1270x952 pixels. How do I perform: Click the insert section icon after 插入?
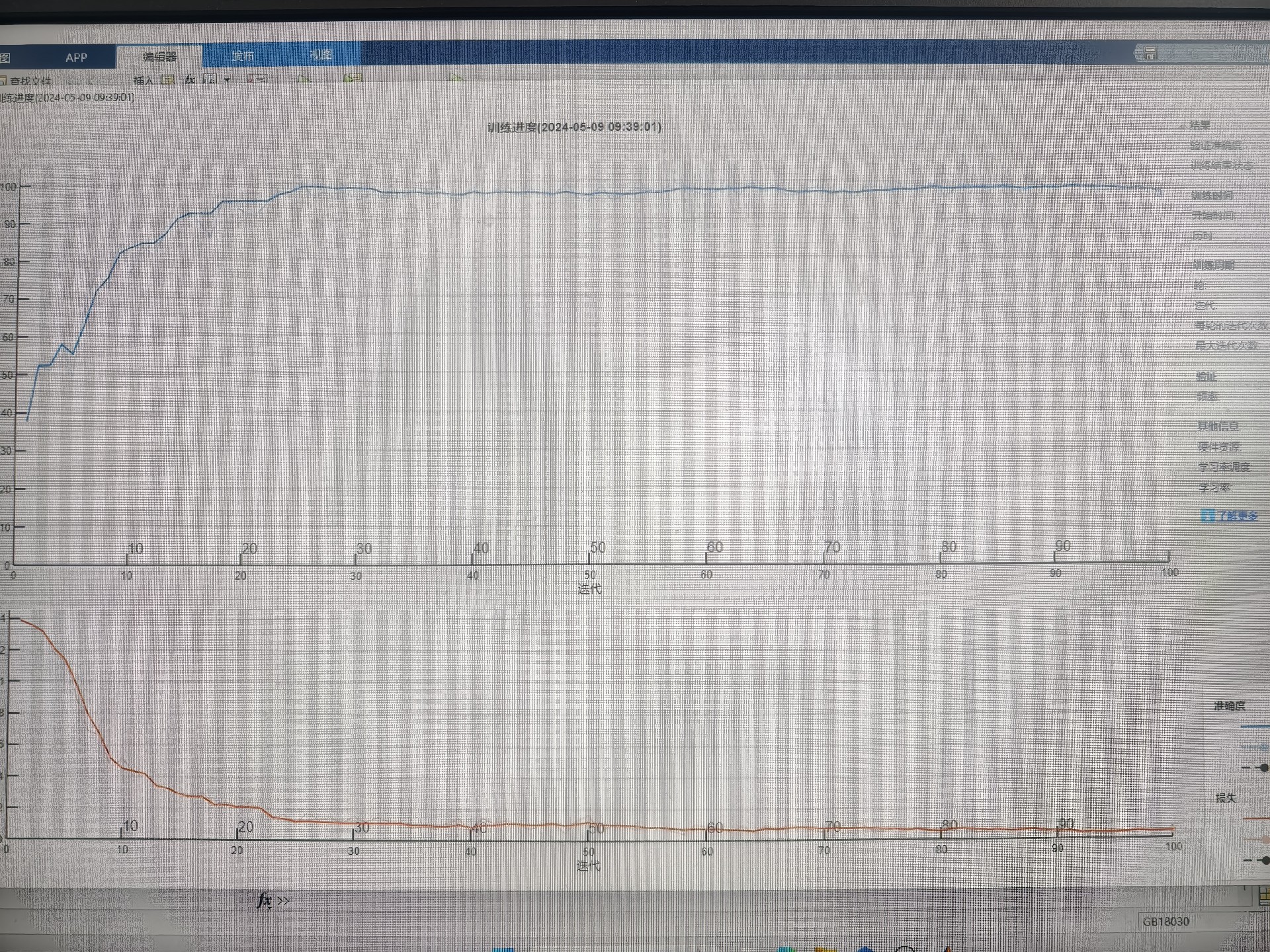[168, 80]
